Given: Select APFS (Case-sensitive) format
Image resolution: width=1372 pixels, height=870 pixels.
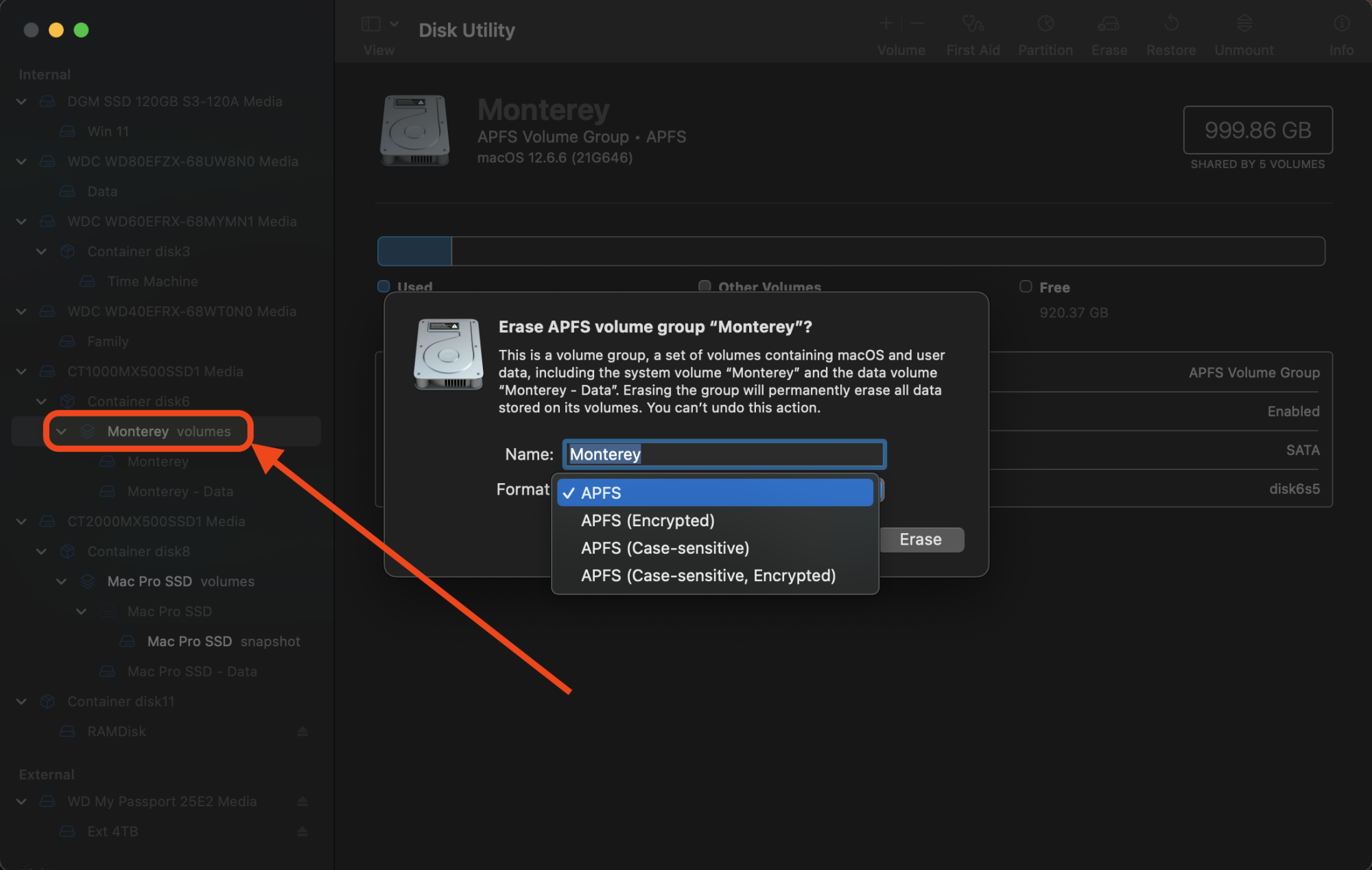Looking at the screenshot, I should pos(665,547).
